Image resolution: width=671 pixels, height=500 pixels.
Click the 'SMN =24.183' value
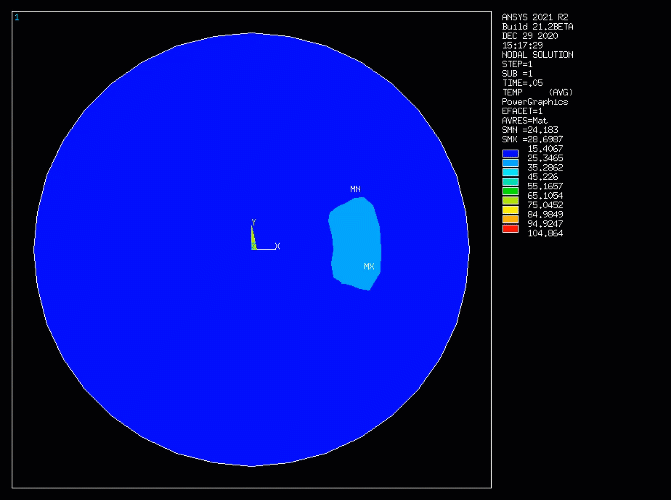530,130
